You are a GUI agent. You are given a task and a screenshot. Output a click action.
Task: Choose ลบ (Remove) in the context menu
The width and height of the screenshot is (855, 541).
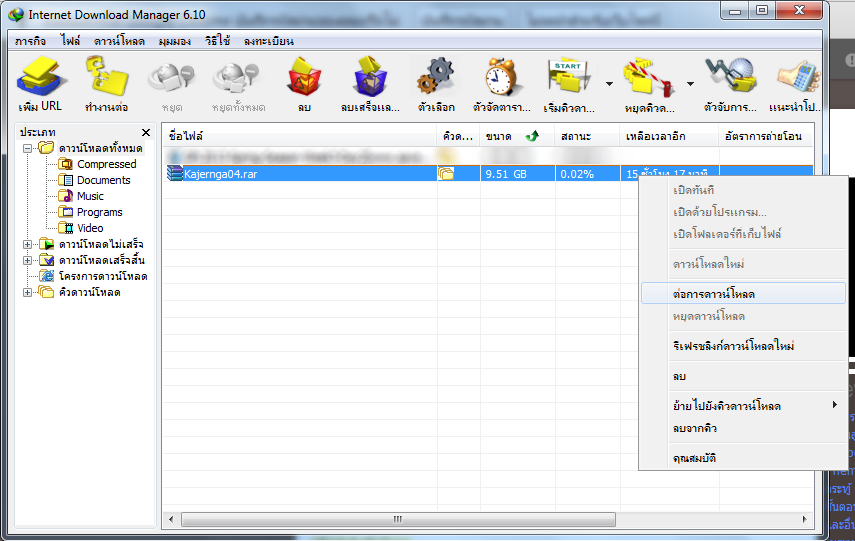743,376
